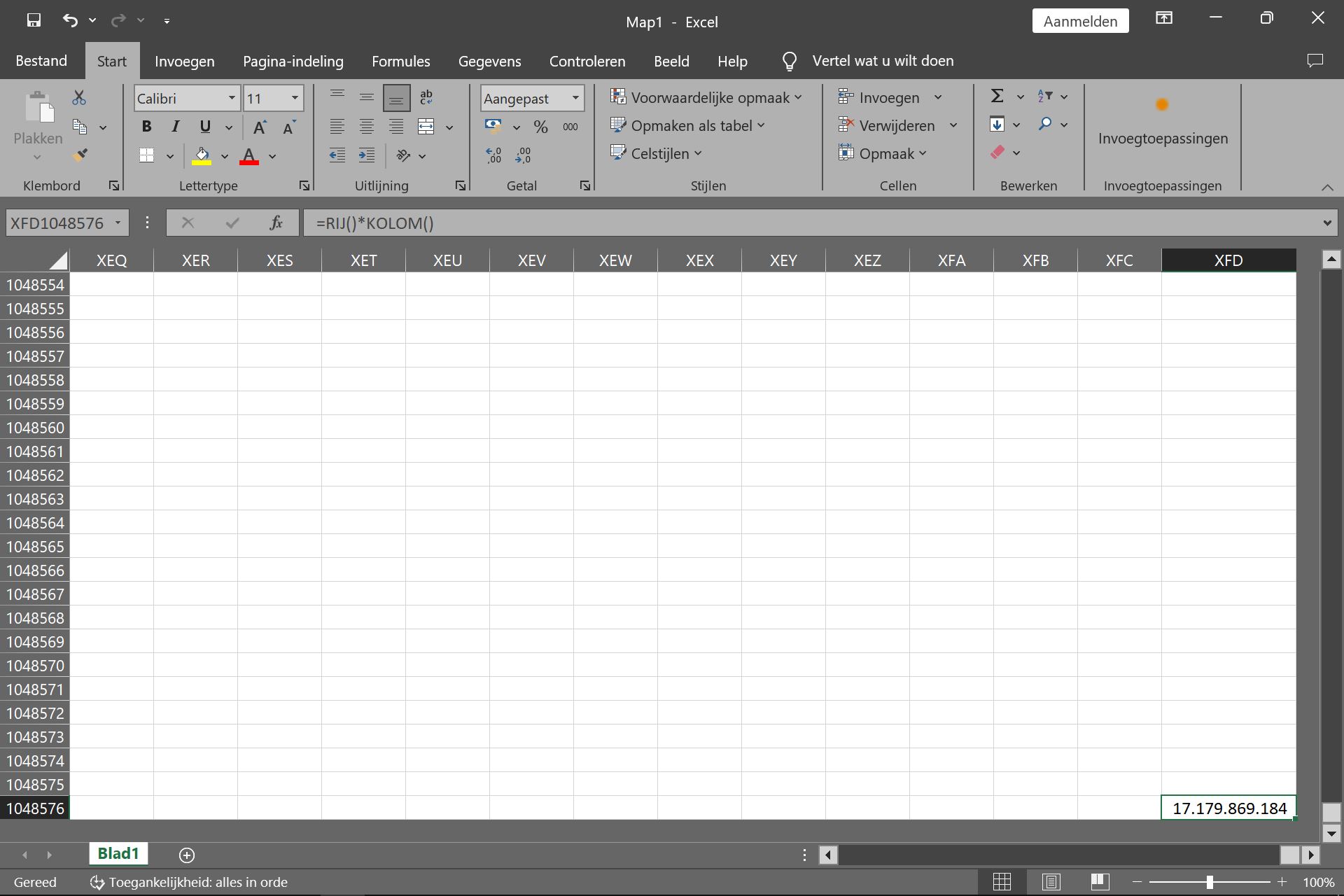Click the Clear eraser icon
This screenshot has height=896, width=1344.
pos(997,152)
